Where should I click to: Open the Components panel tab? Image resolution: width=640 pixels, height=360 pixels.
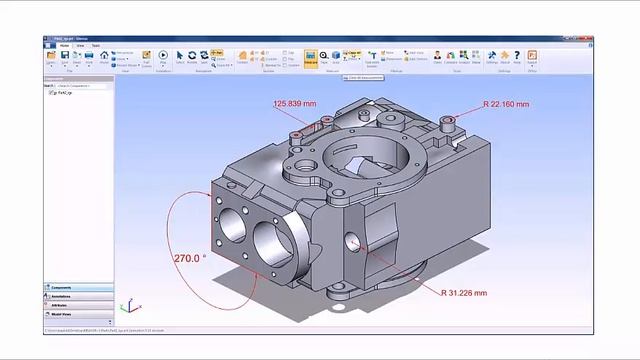pyautogui.click(x=79, y=287)
